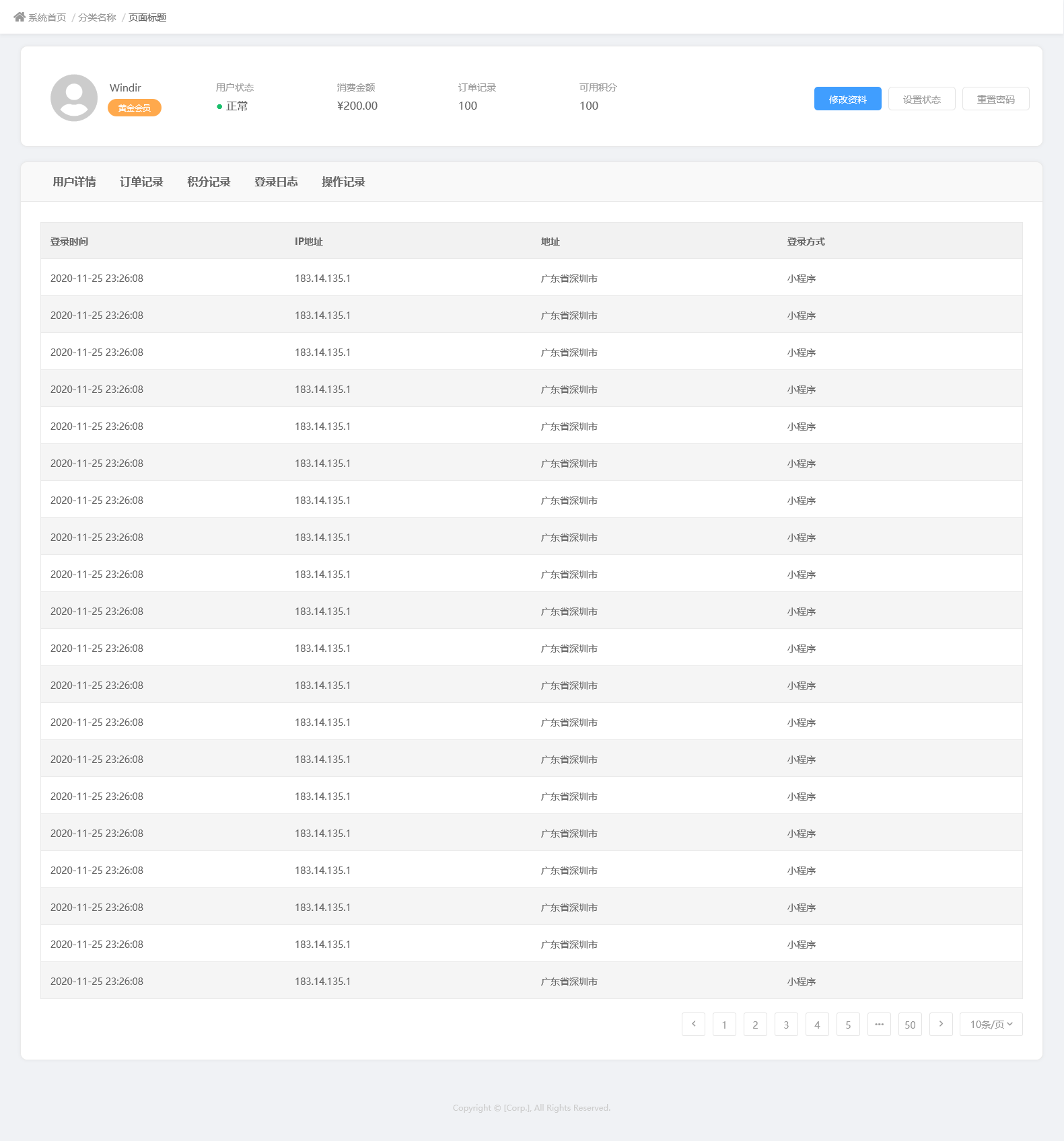Switch to 用户详情 tab

click(x=74, y=182)
